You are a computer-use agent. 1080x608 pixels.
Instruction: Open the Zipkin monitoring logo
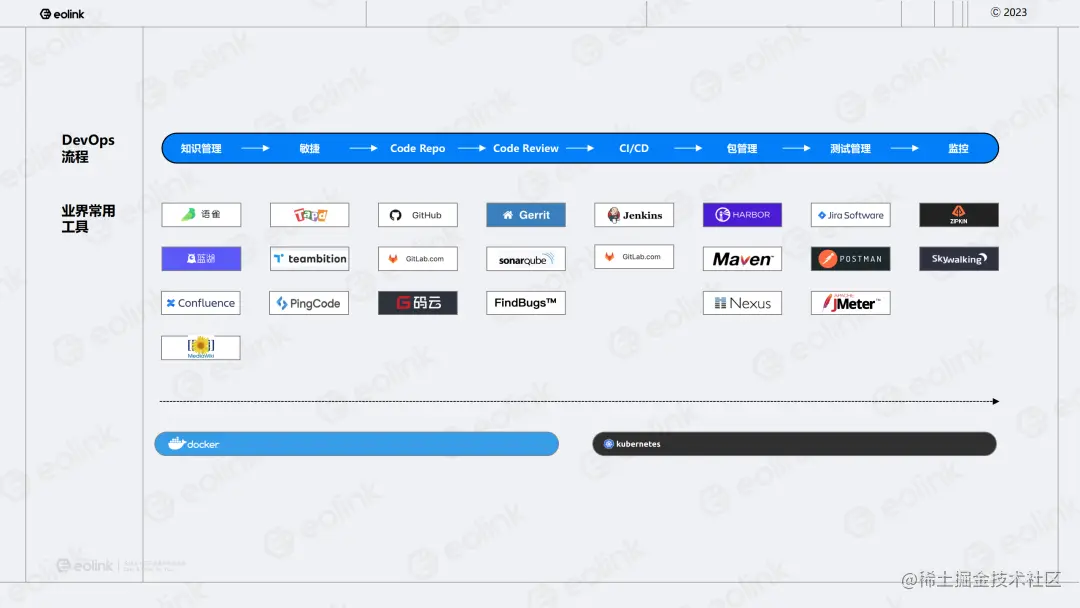[x=958, y=215]
